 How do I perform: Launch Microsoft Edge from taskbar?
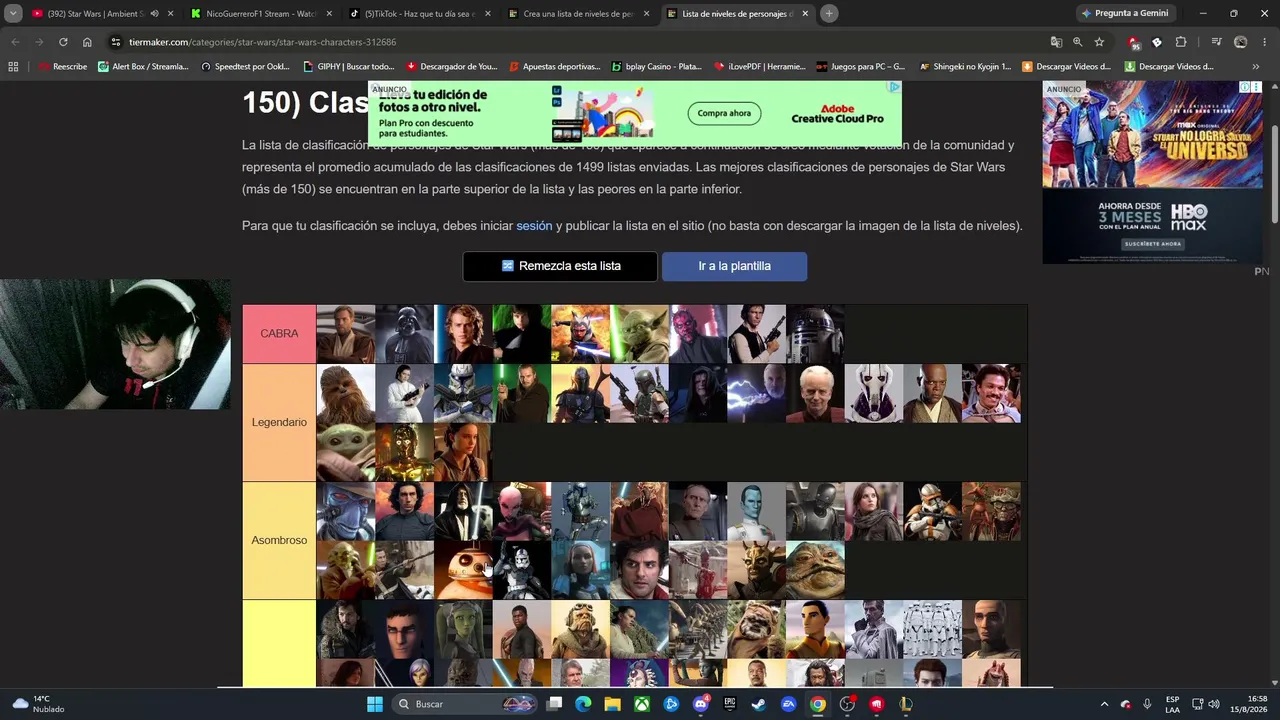coord(583,704)
